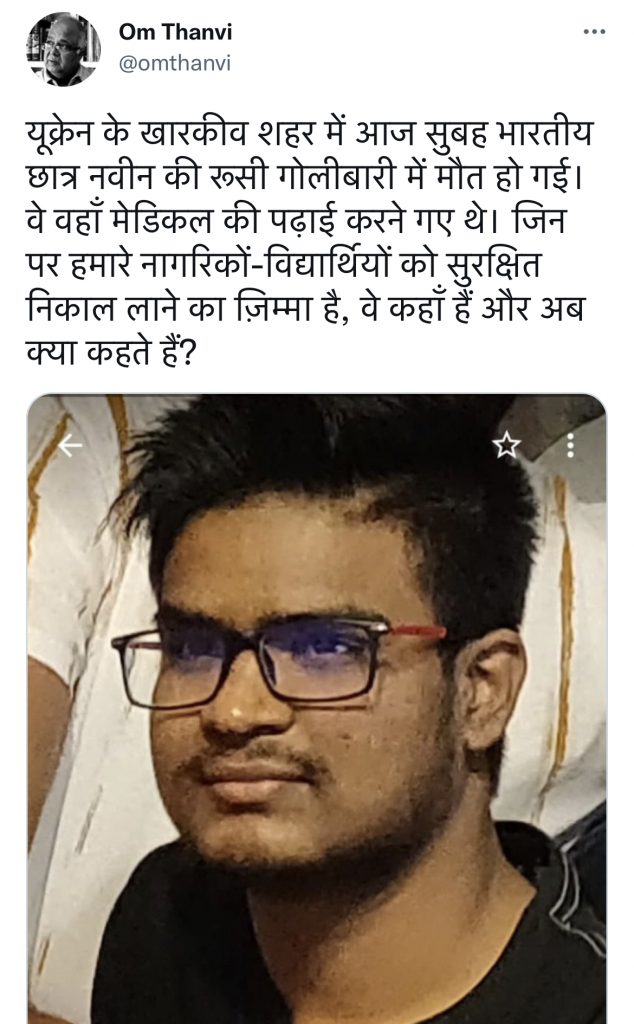Open the vertical three-dot menu on photo
This screenshot has width=634, height=1024.
click(570, 445)
